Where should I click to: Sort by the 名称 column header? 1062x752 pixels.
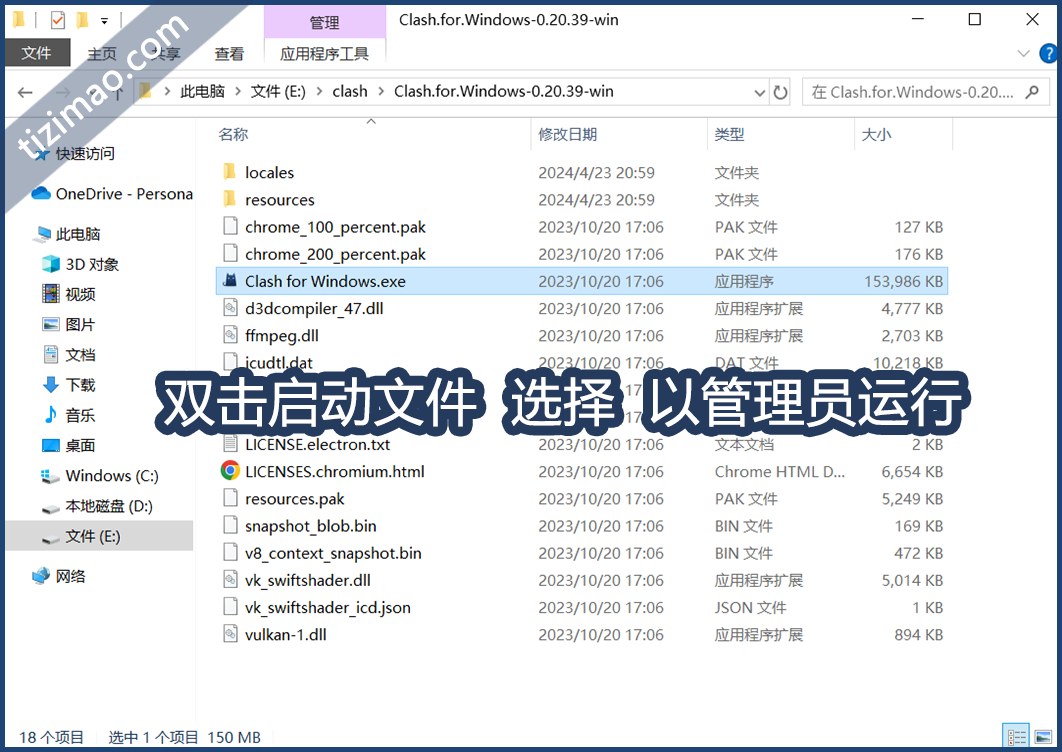pos(234,134)
